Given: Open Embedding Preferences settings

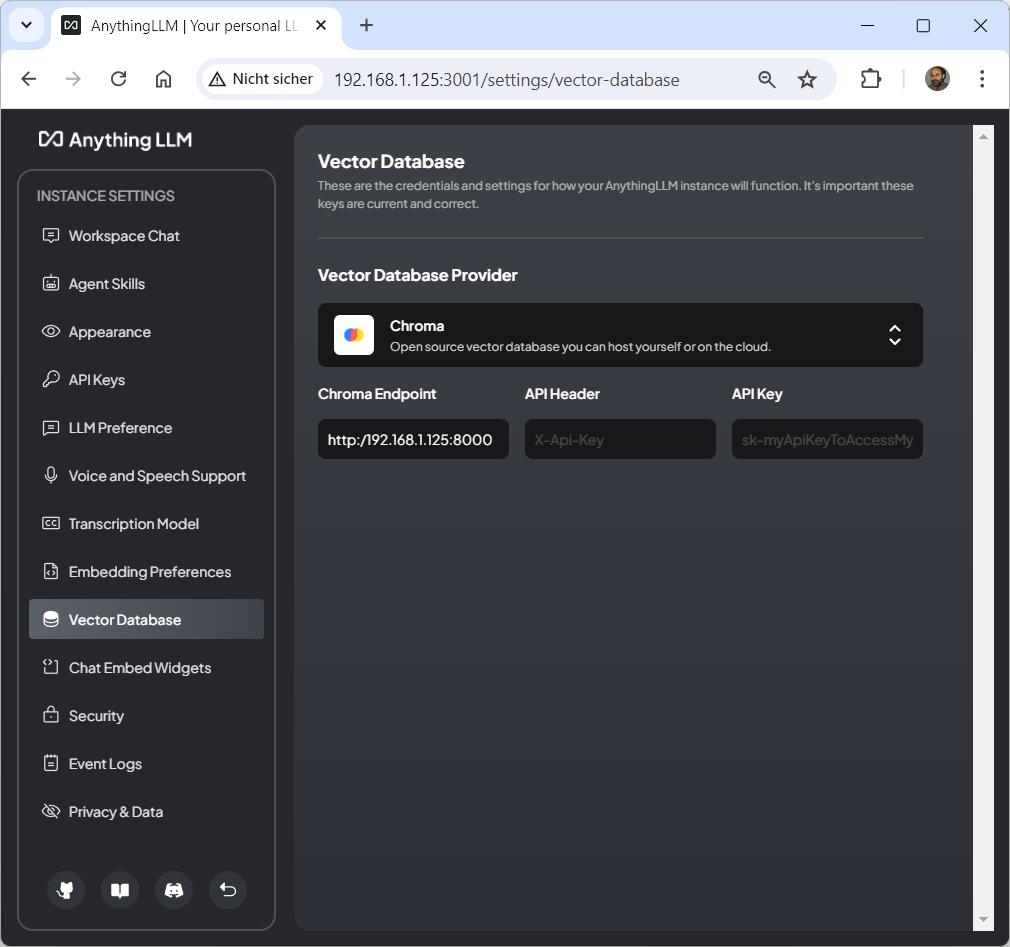Looking at the screenshot, I should [149, 572].
